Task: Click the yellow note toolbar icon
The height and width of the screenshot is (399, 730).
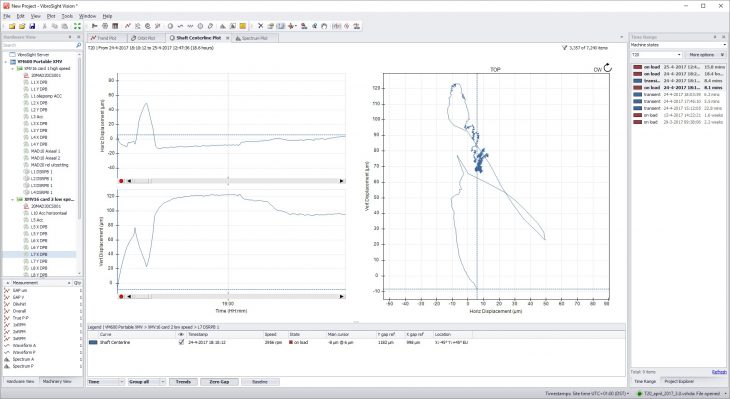Action: (243, 26)
